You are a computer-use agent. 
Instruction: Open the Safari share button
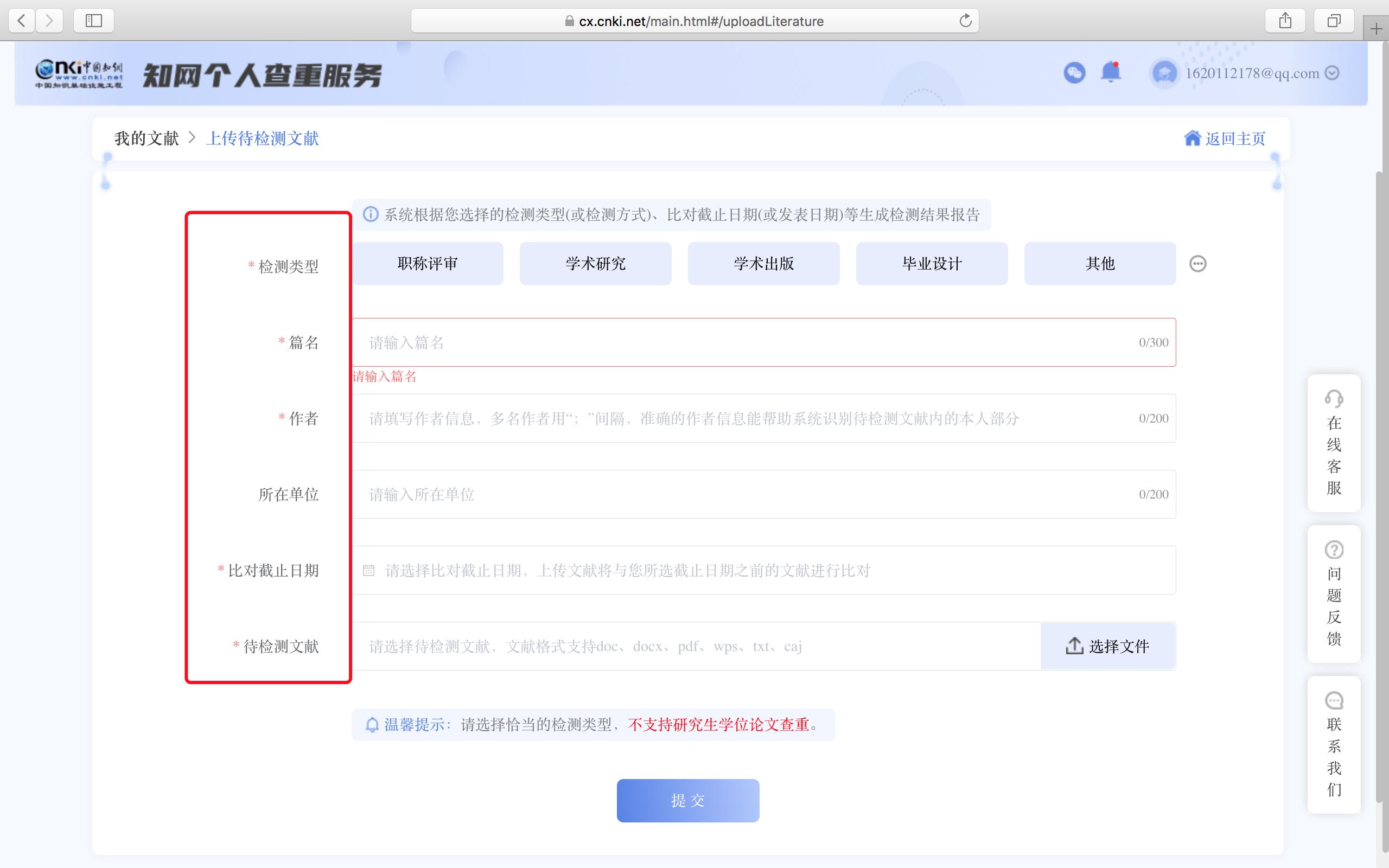point(1285,21)
